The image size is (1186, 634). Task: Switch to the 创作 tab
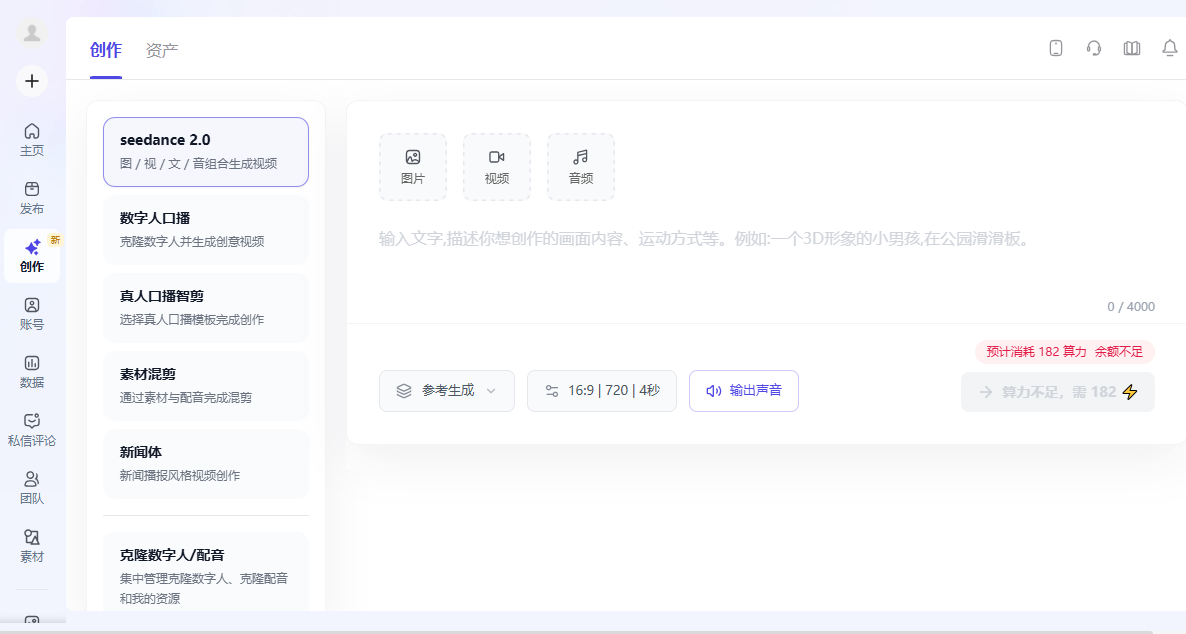click(x=106, y=51)
